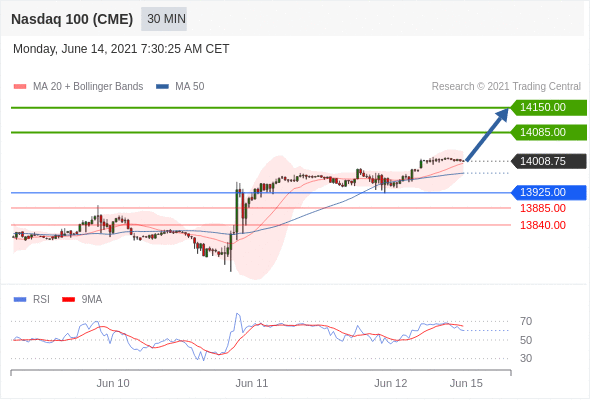
Task: Click the red 9MA legend swatch
Action: click(68, 300)
